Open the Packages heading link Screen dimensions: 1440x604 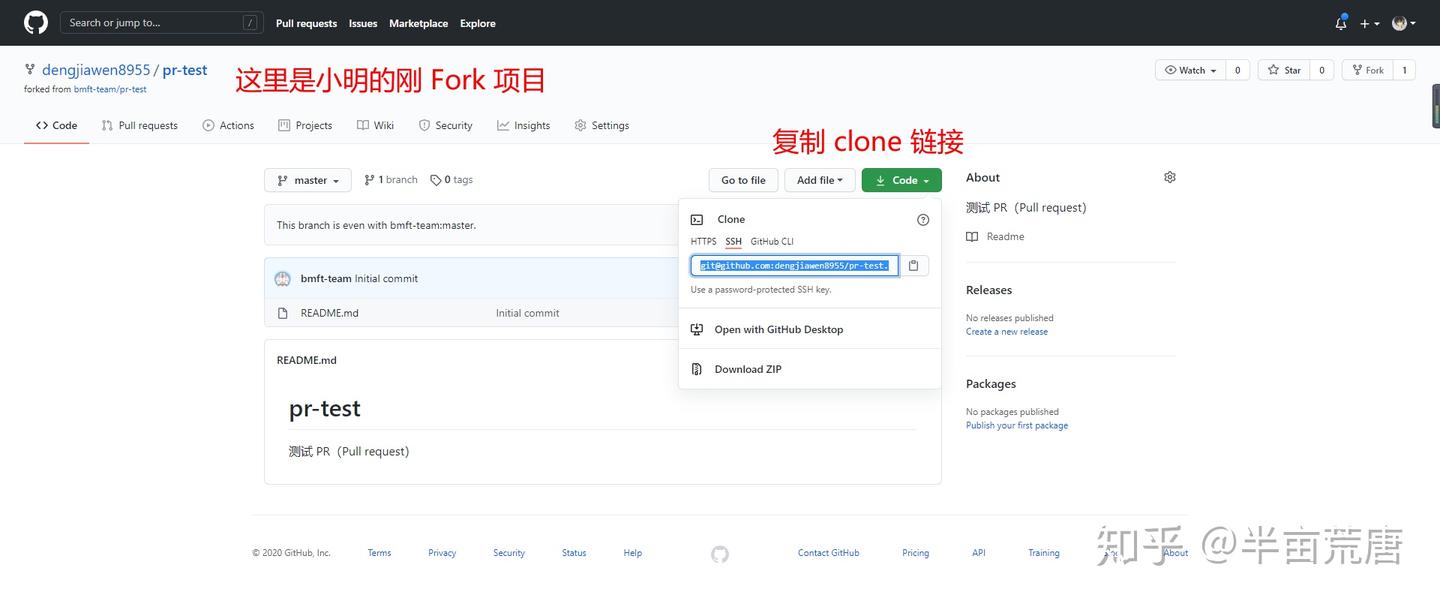tap(991, 384)
